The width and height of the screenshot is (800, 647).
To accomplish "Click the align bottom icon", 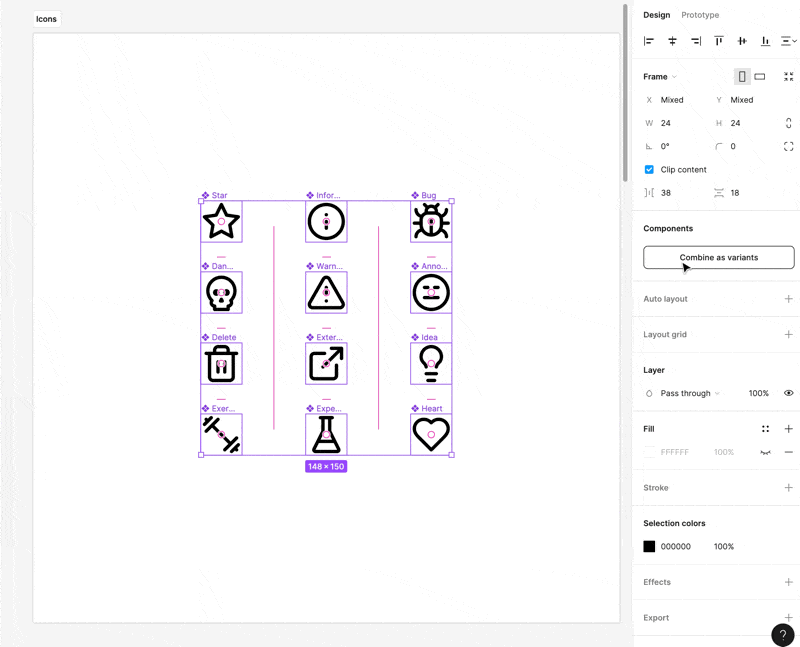I will coord(765,40).
